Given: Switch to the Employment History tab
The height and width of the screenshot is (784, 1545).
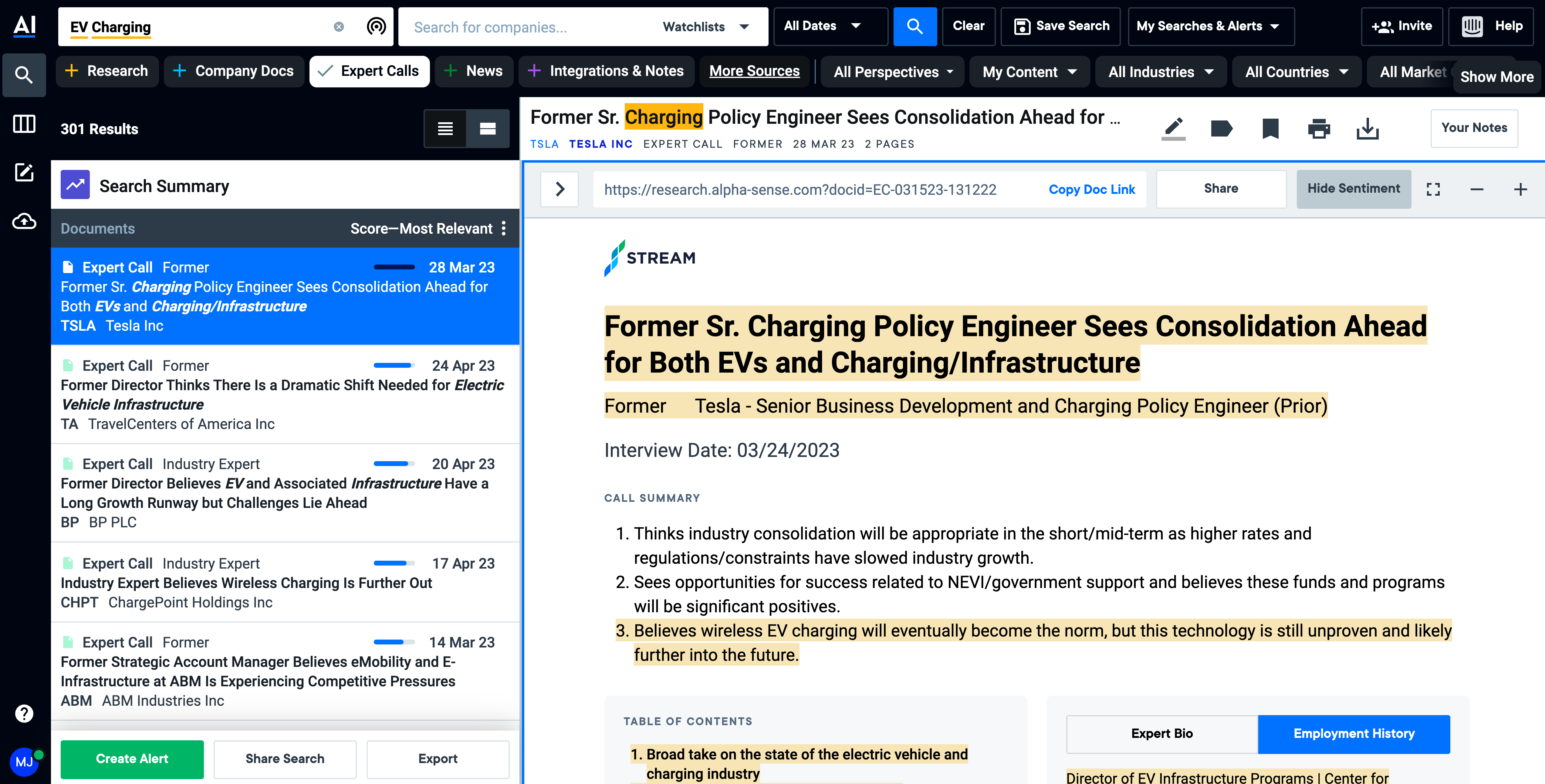Looking at the screenshot, I should 1354,734.
